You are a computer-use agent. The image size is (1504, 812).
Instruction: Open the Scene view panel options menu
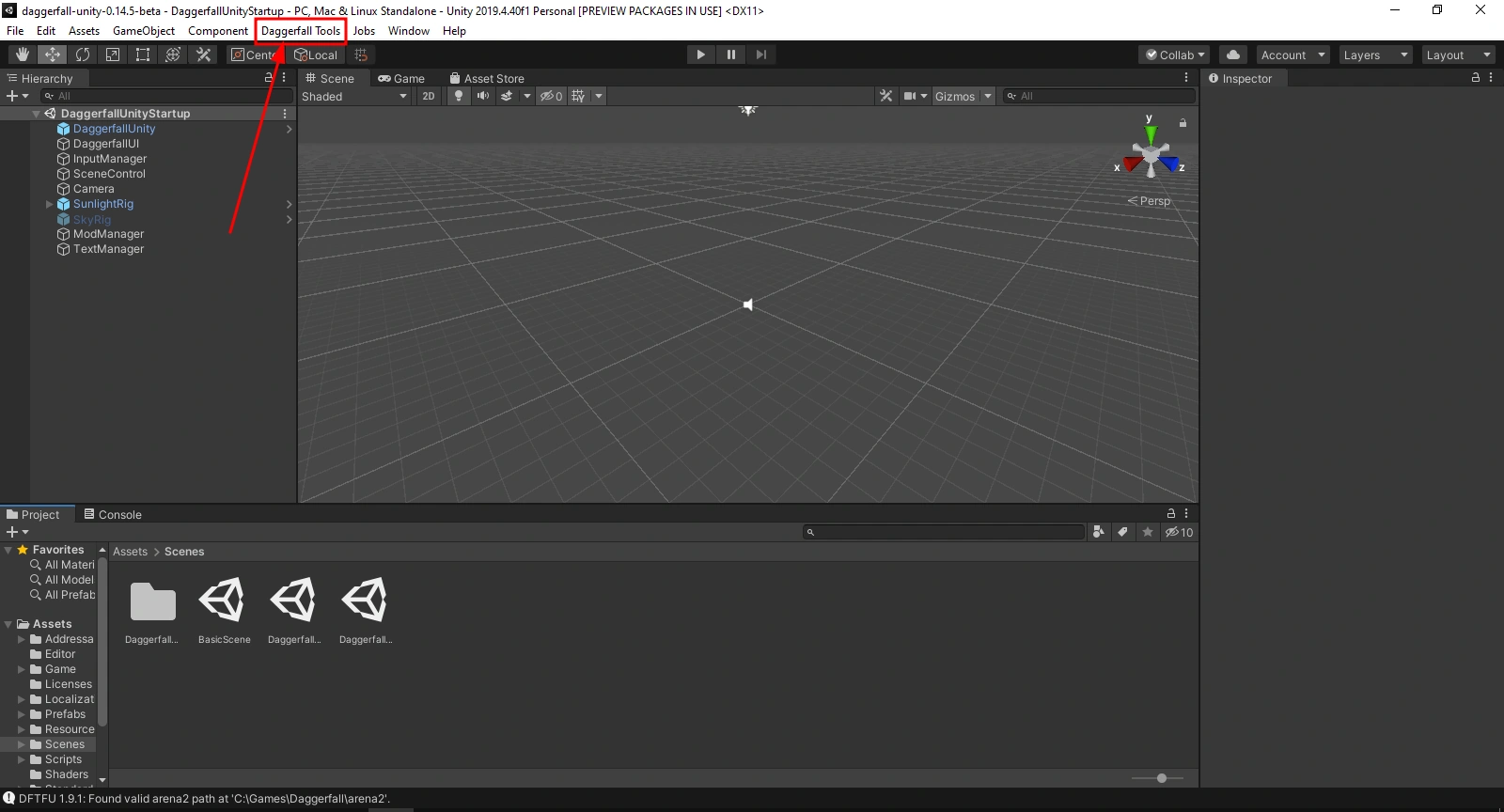(x=1186, y=78)
